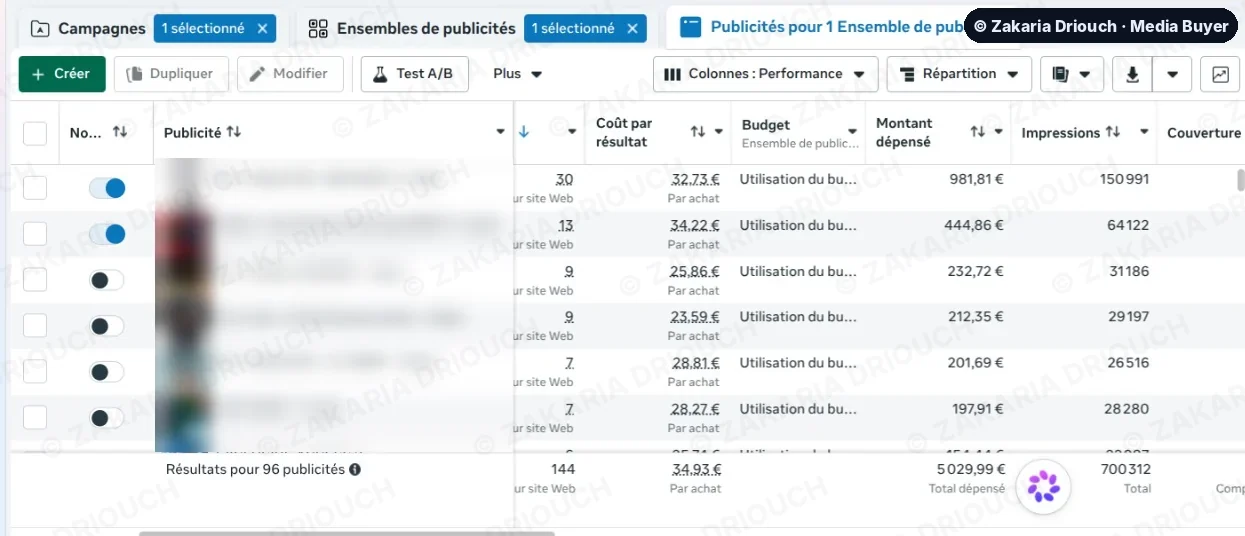
Task: Click the blue descending sort arrow
Action: coord(524,132)
